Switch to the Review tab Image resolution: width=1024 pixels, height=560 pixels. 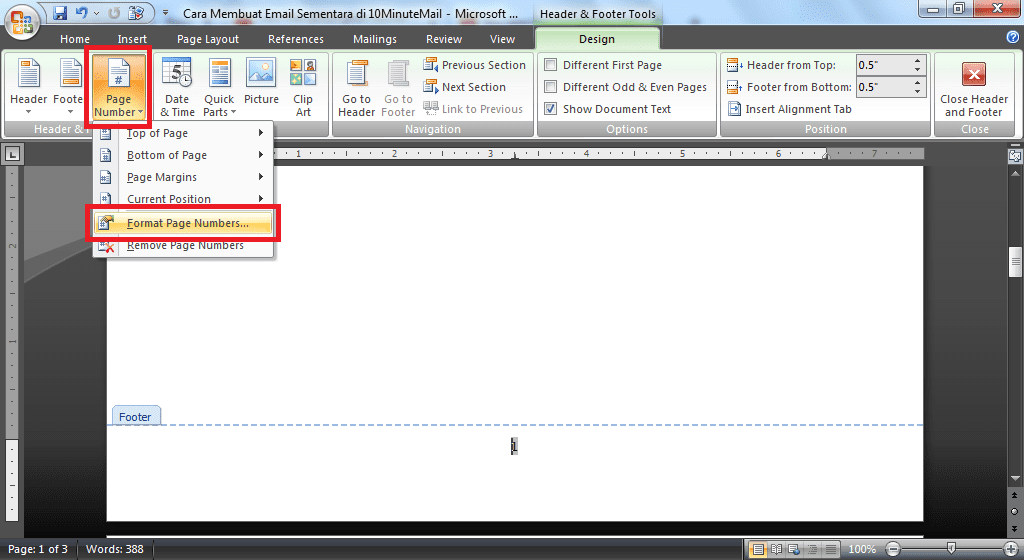click(444, 39)
